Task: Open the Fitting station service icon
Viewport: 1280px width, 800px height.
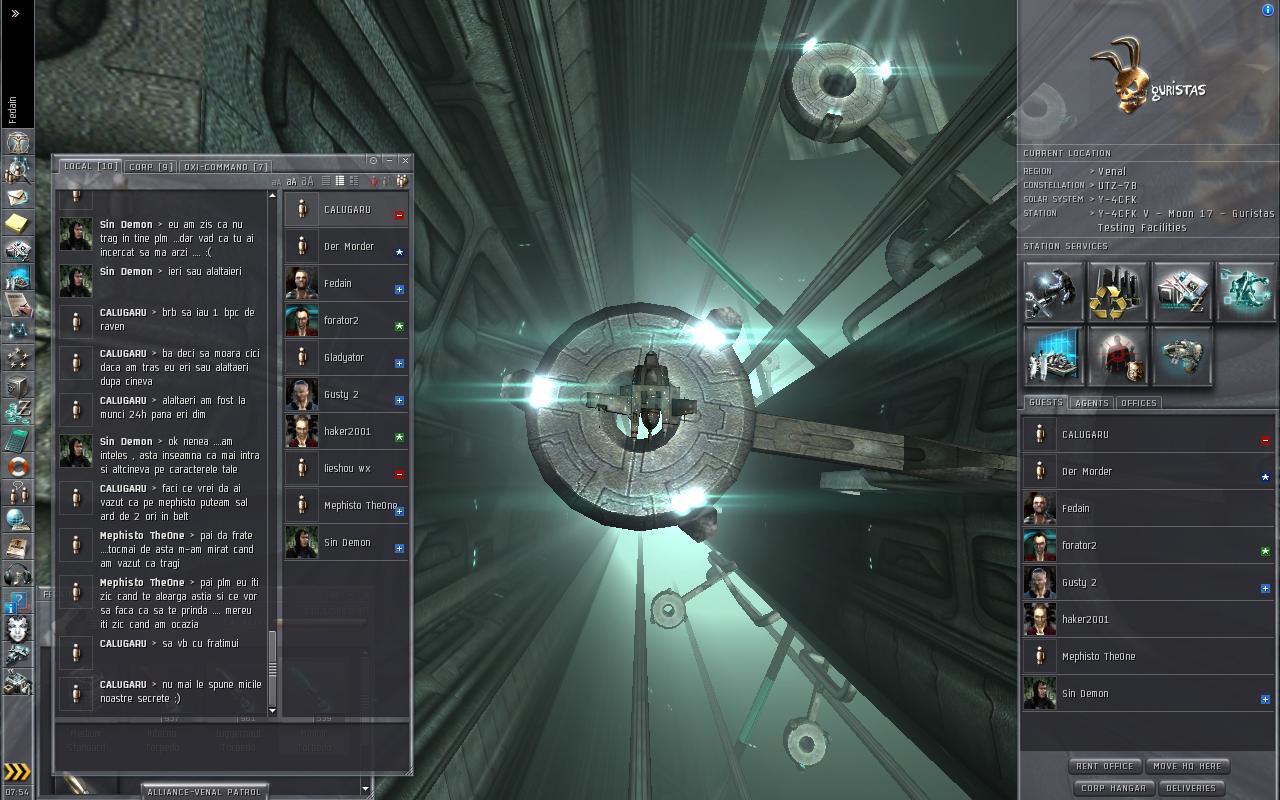Action: click(x=1246, y=292)
